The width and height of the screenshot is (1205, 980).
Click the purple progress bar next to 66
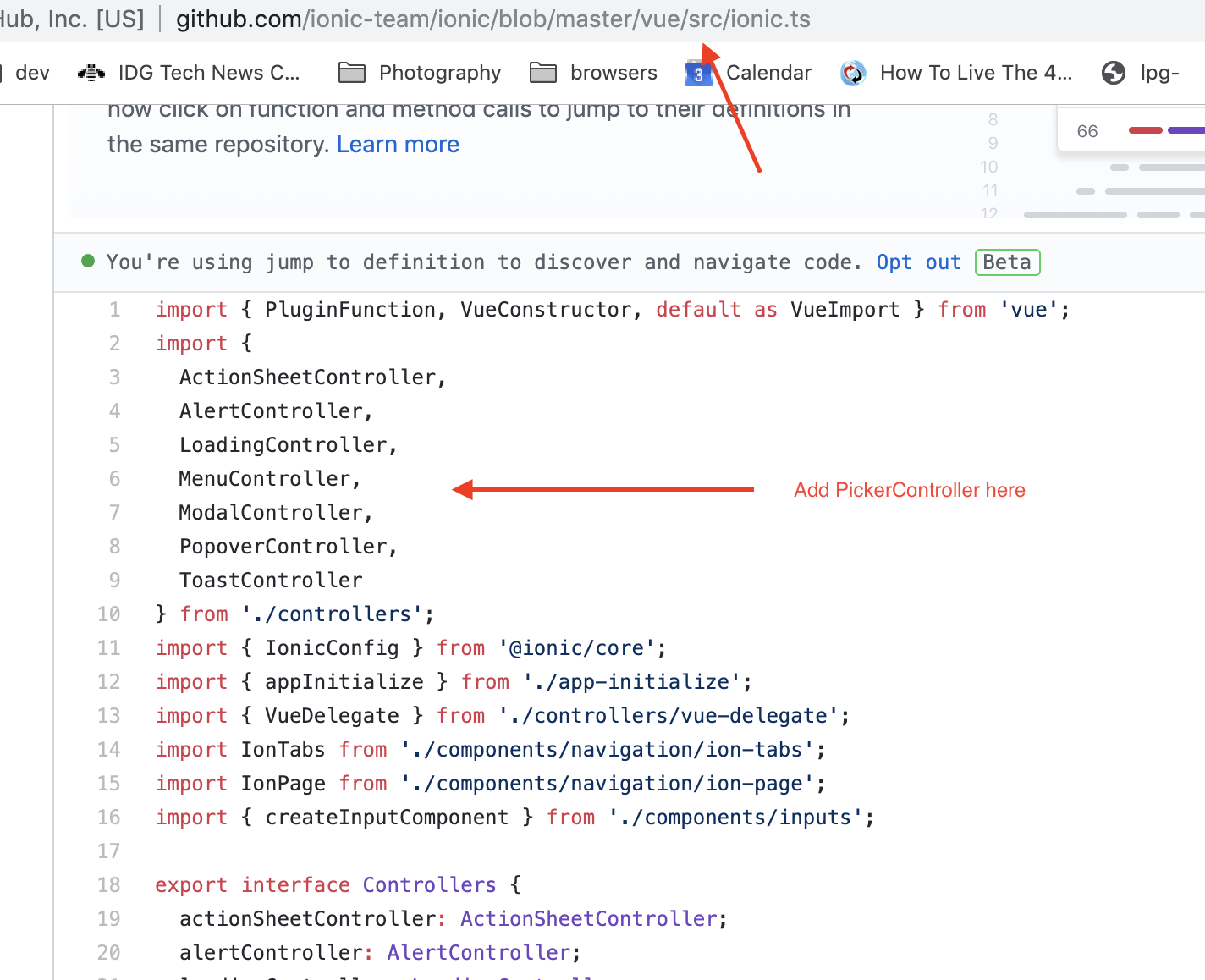pos(1188,130)
